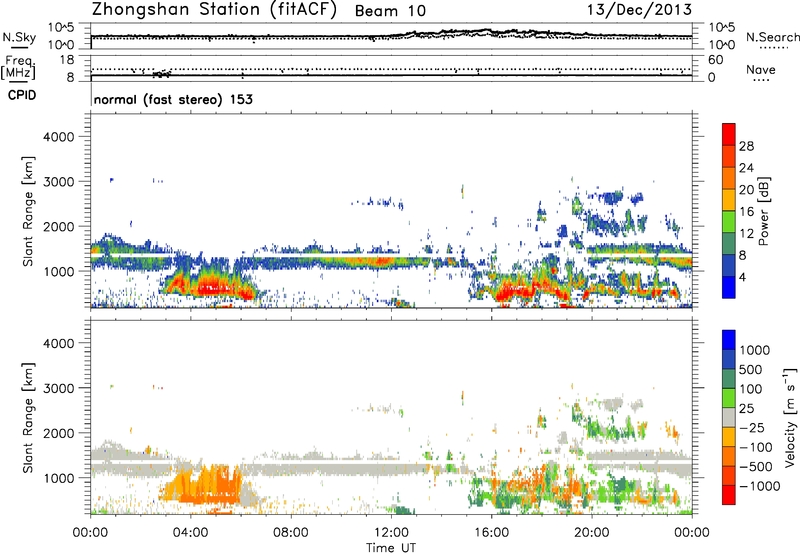Screen dimensions: 800x554
Task: Click the "08:00" time tick
Action: 291,533
